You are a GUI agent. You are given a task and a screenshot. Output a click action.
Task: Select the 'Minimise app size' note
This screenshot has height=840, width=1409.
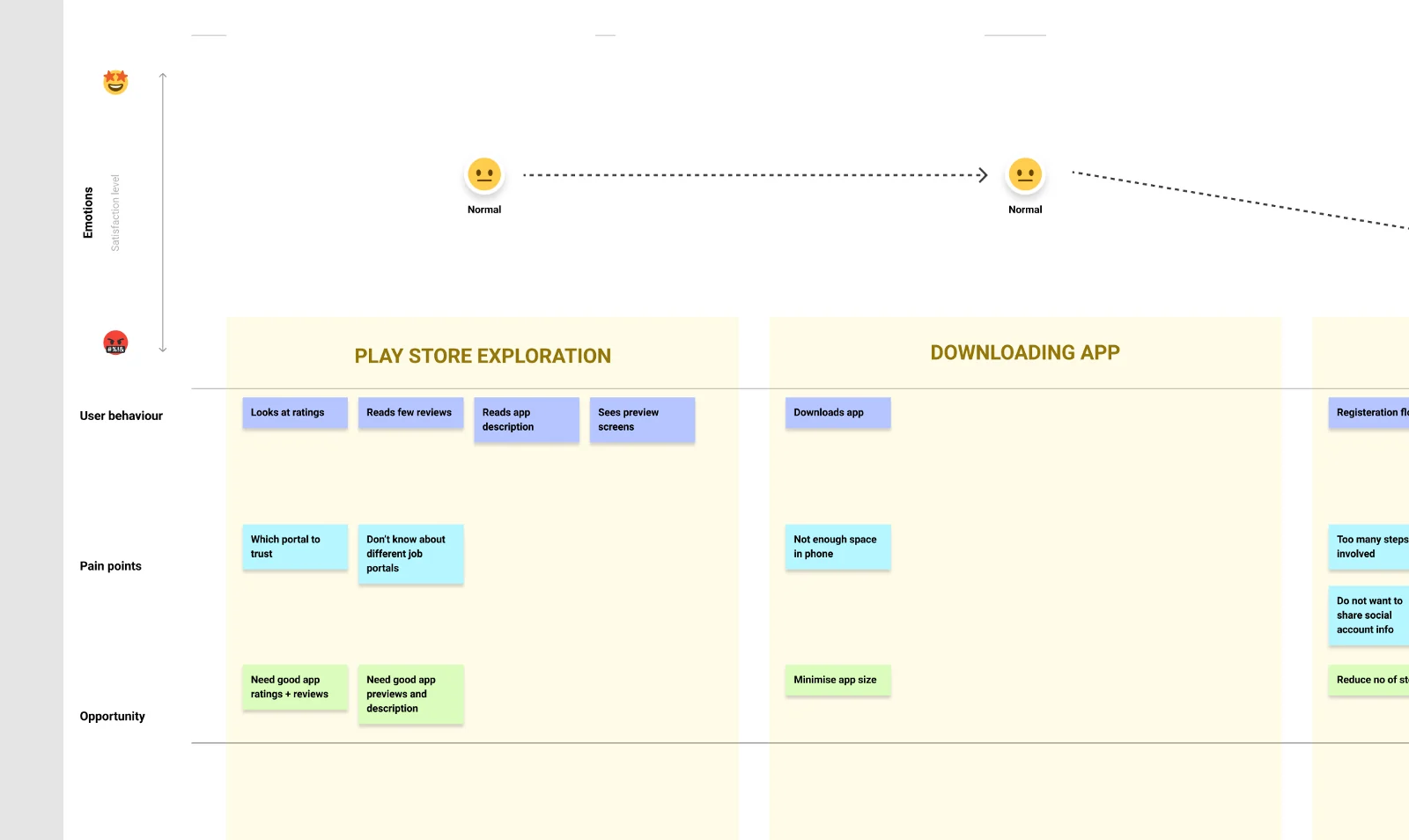837,680
